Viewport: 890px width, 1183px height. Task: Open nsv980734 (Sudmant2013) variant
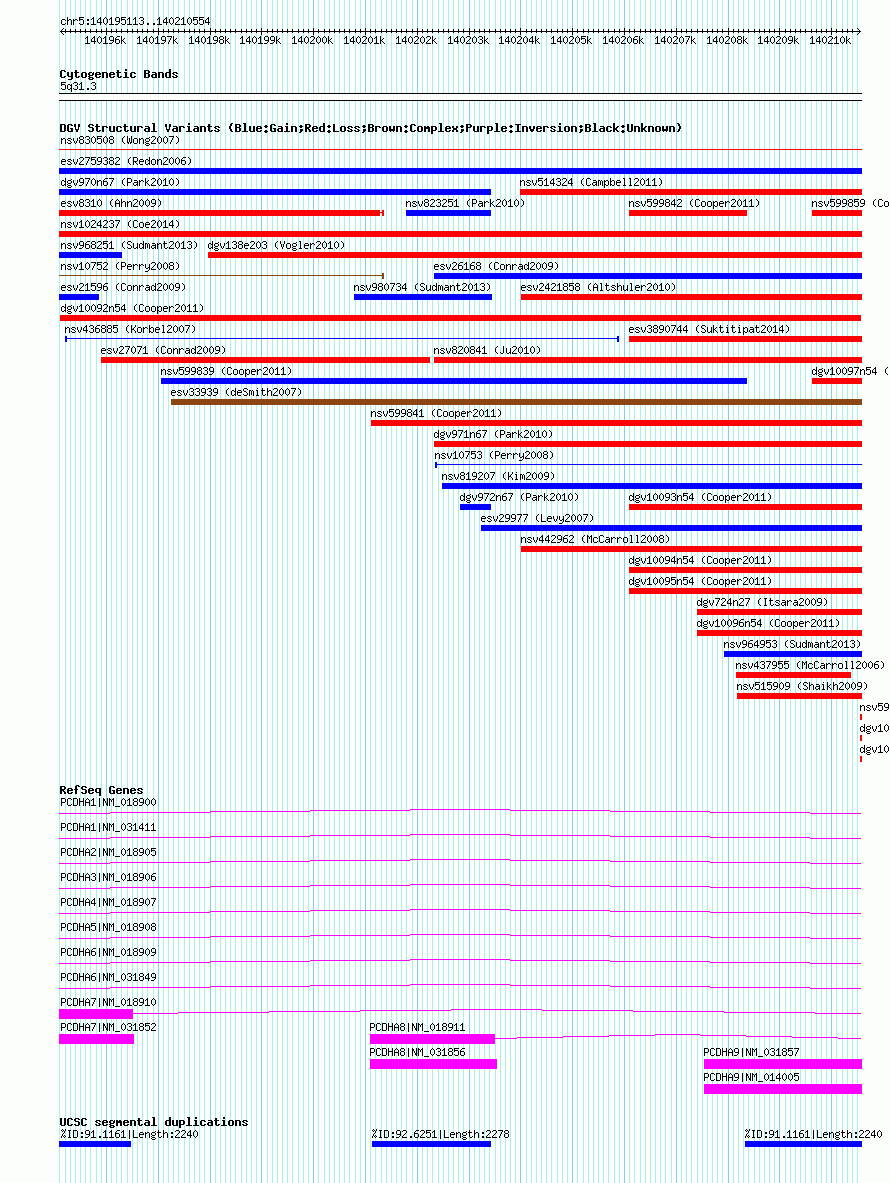coord(422,297)
